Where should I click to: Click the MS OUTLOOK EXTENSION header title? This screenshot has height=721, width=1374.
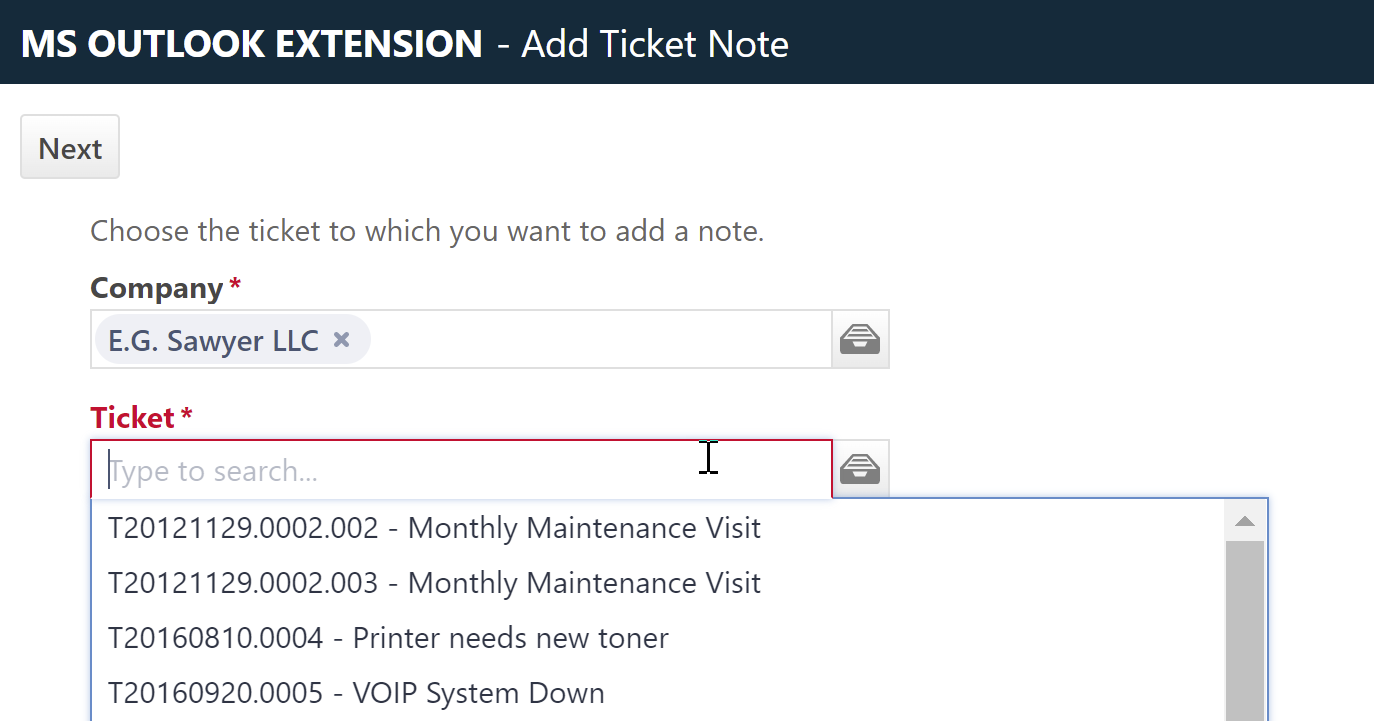pyautogui.click(x=252, y=44)
